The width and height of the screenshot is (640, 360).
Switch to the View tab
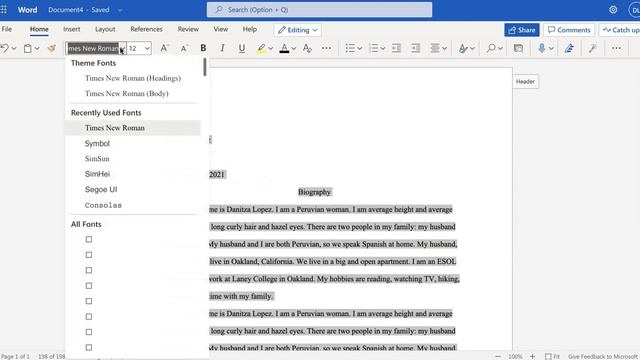click(220, 29)
